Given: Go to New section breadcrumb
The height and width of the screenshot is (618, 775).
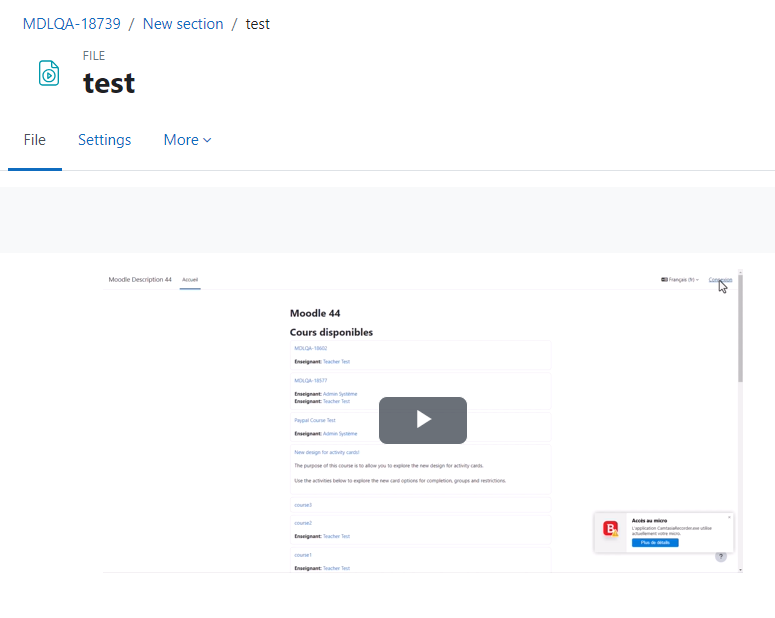Looking at the screenshot, I should tap(183, 24).
